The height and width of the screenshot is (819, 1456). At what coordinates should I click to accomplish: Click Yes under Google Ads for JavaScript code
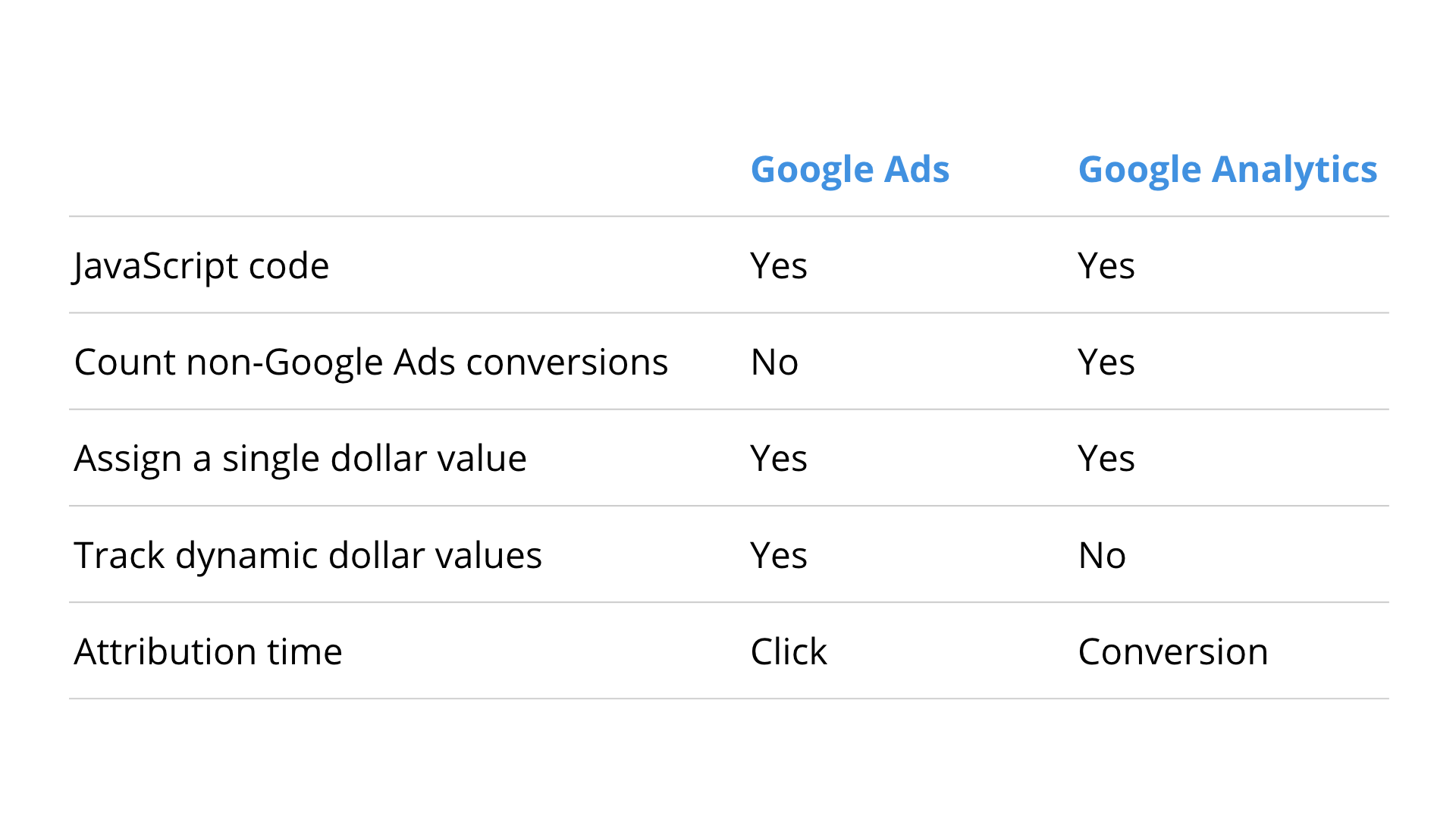click(x=779, y=266)
